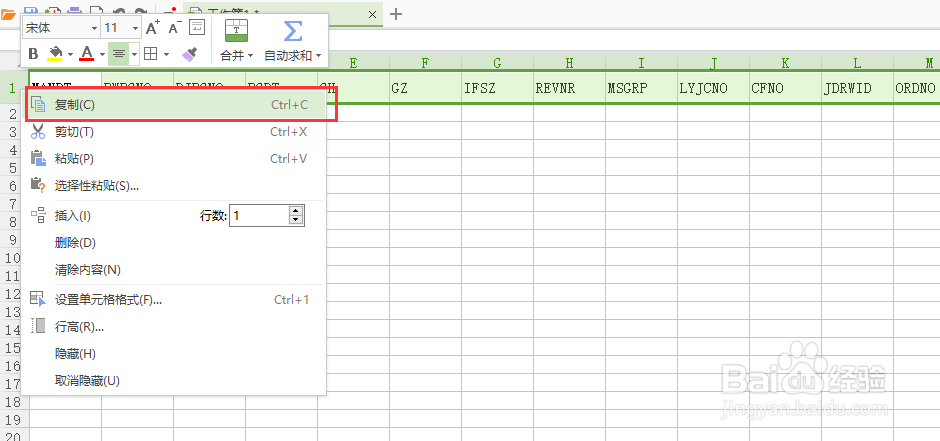
Task: Choose 删除(D) from context menu
Action: (x=174, y=243)
